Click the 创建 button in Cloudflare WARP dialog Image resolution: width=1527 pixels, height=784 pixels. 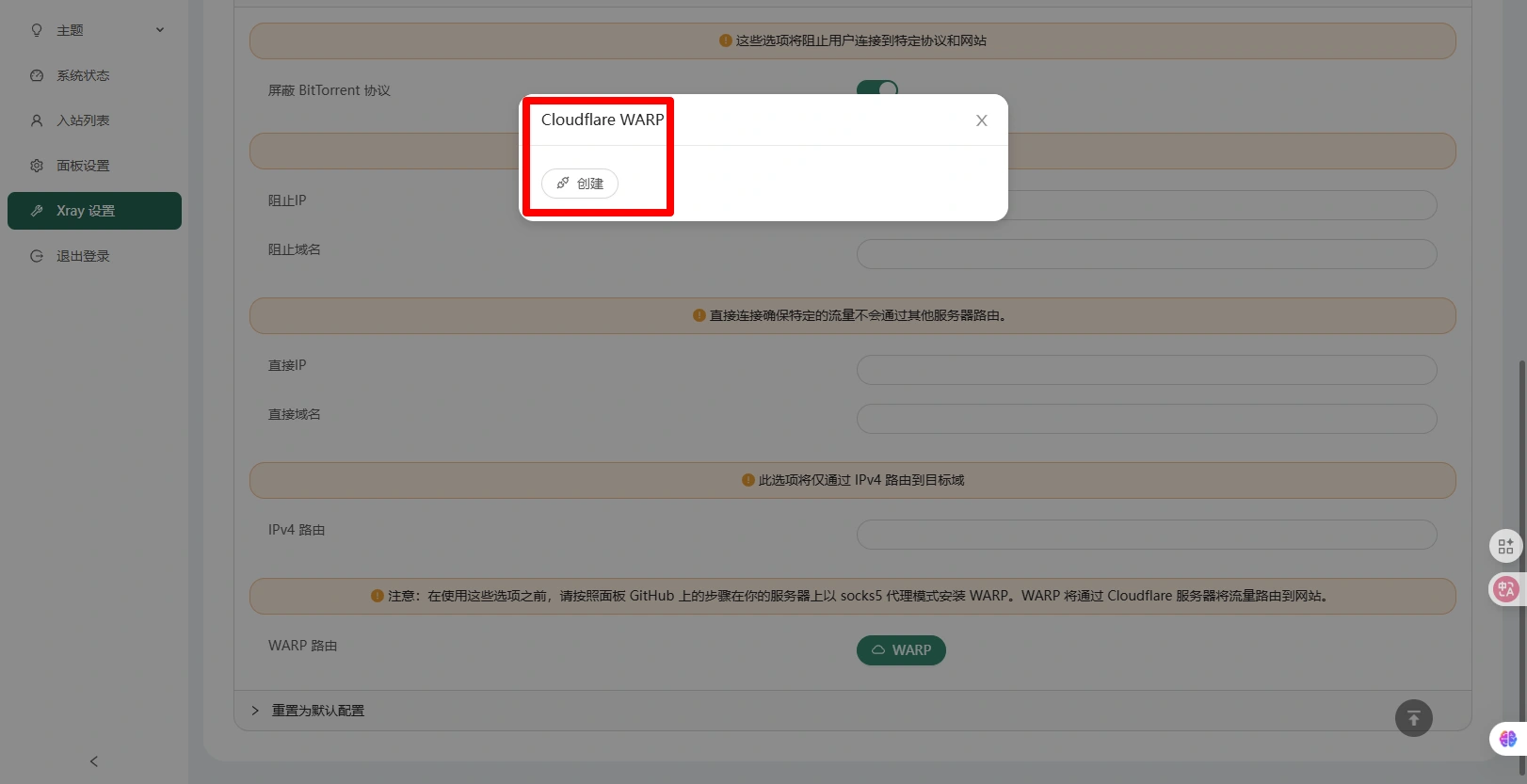tap(580, 184)
